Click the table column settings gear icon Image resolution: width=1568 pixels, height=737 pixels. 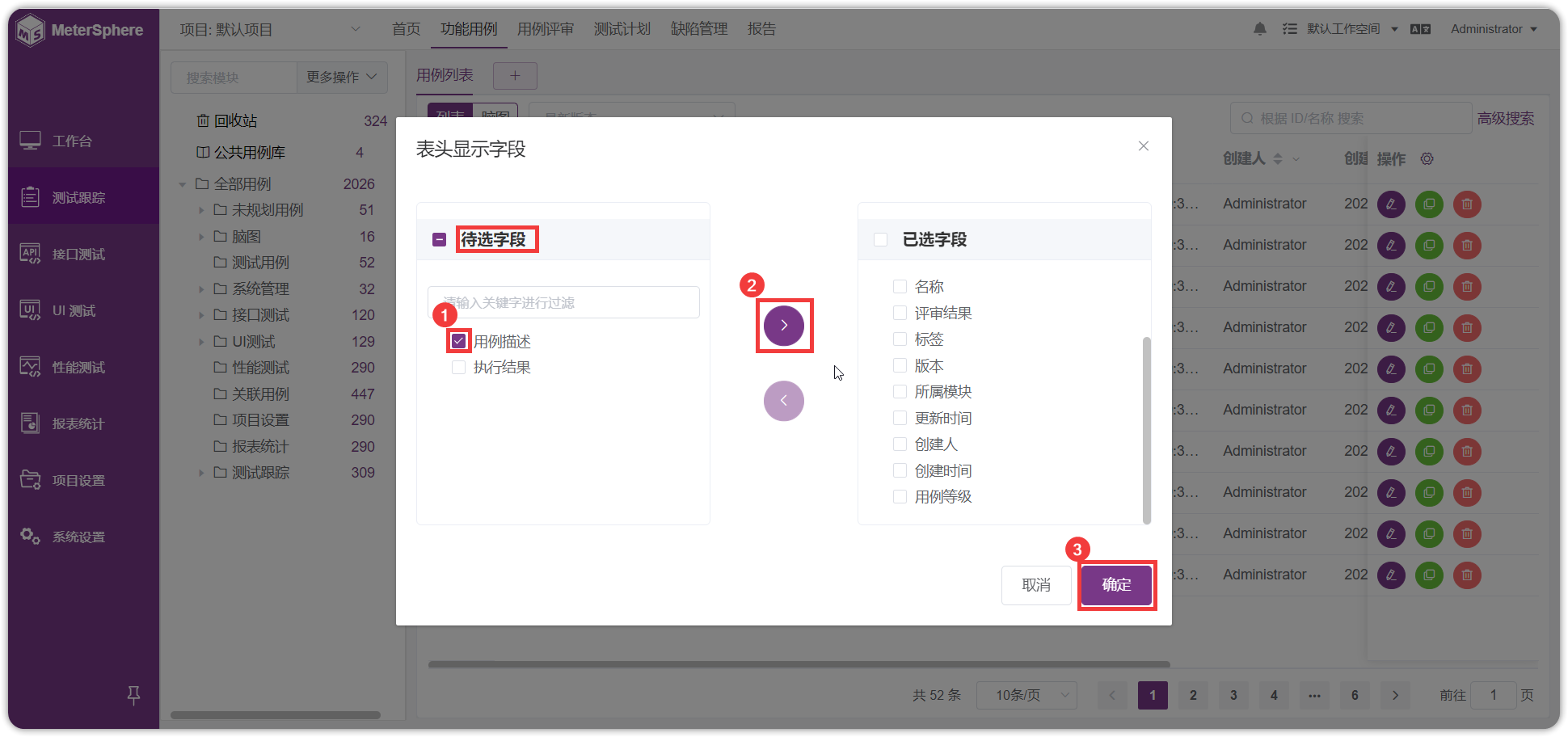[x=1427, y=158]
